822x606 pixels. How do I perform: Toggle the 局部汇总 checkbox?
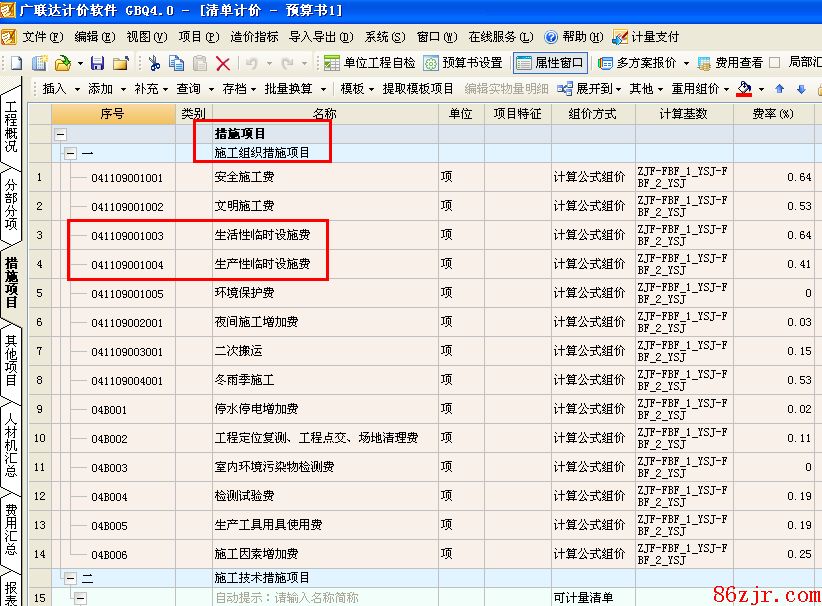click(x=774, y=63)
